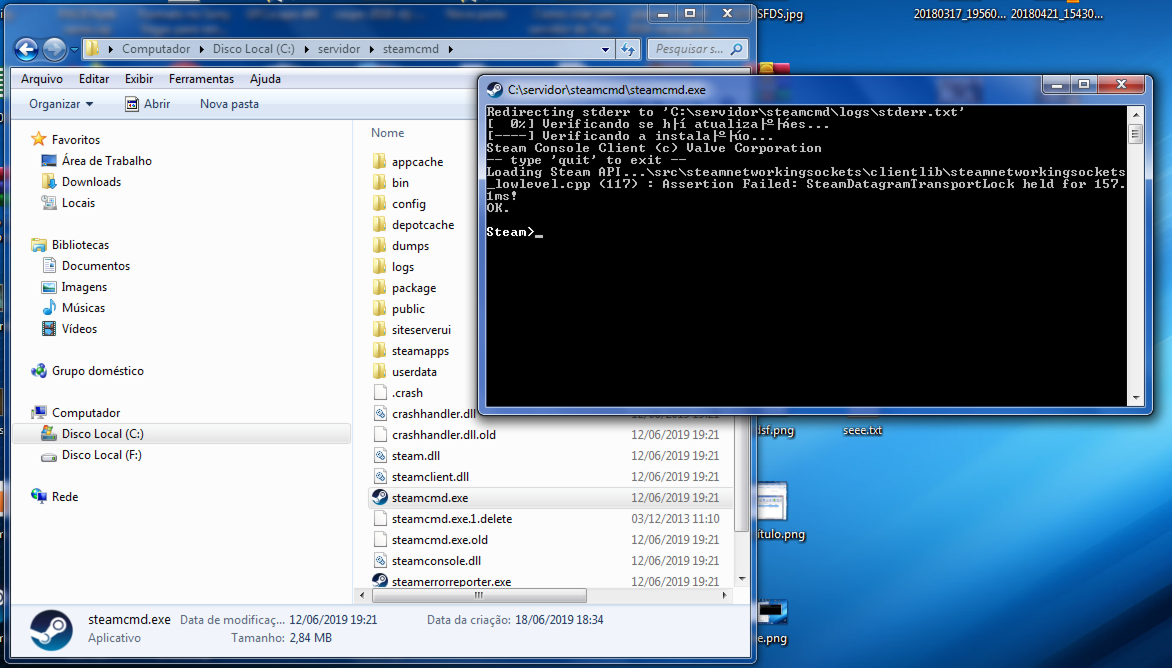This screenshot has width=1172, height=668.
Task: Select the .crash file icon
Action: point(380,392)
